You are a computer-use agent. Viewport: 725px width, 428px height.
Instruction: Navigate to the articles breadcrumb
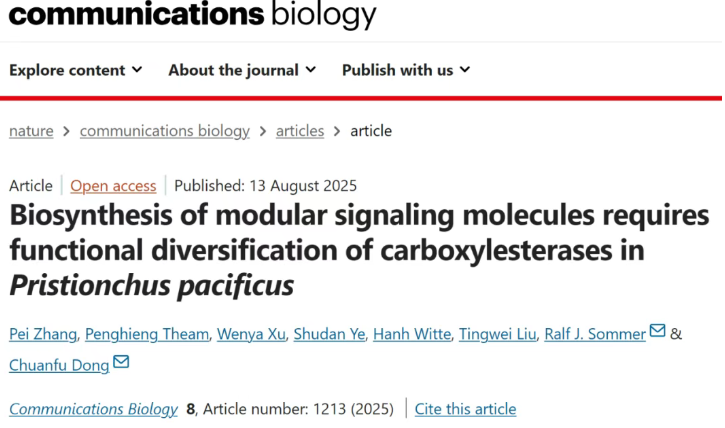tap(300, 131)
